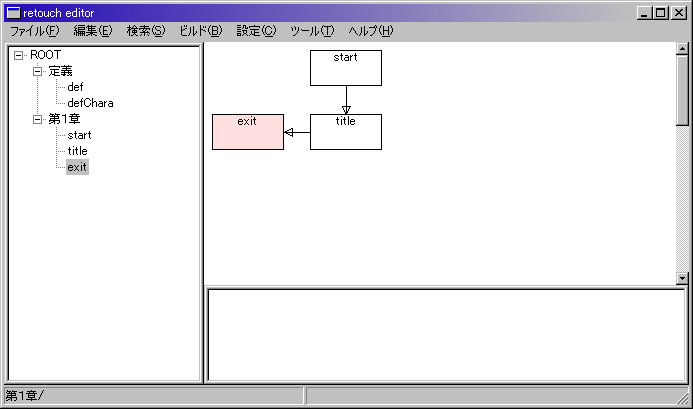The image size is (693, 409).
Task: Click the title node box in diagram
Action: [346, 132]
